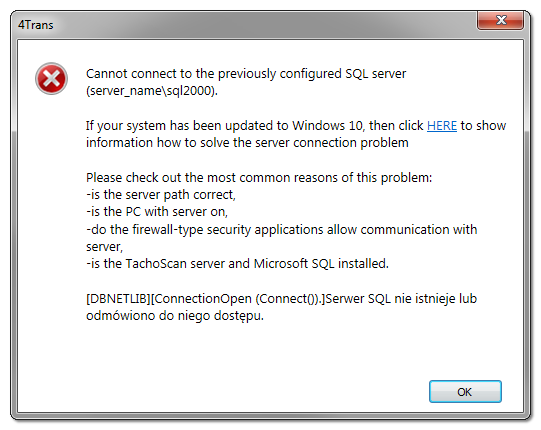The width and height of the screenshot is (541, 430).
Task: Click the "information how to solve" line
Action: click(247, 143)
